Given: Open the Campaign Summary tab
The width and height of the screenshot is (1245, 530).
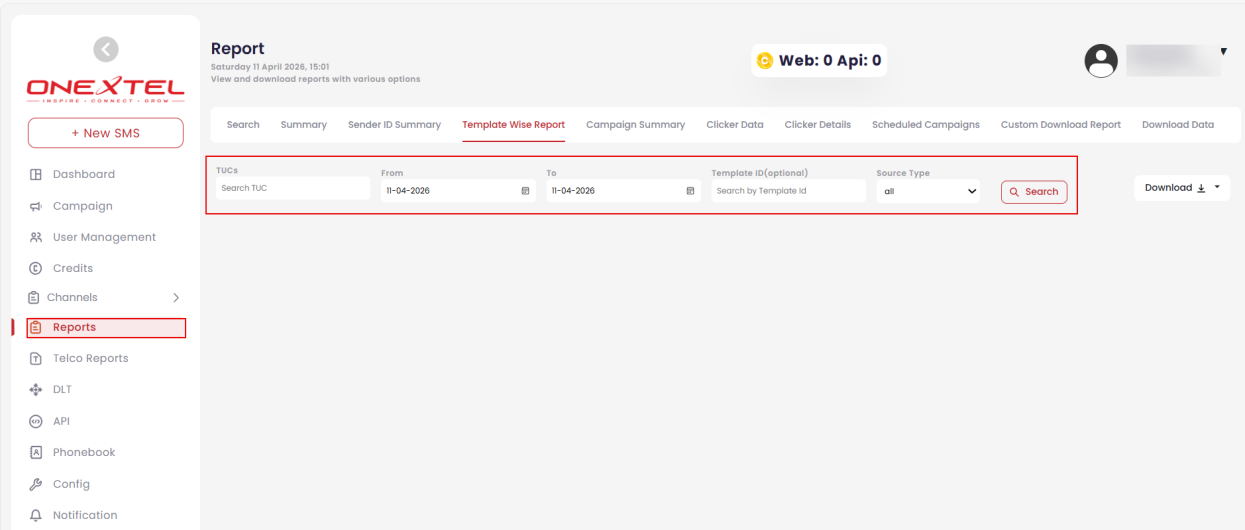Looking at the screenshot, I should [x=636, y=125].
